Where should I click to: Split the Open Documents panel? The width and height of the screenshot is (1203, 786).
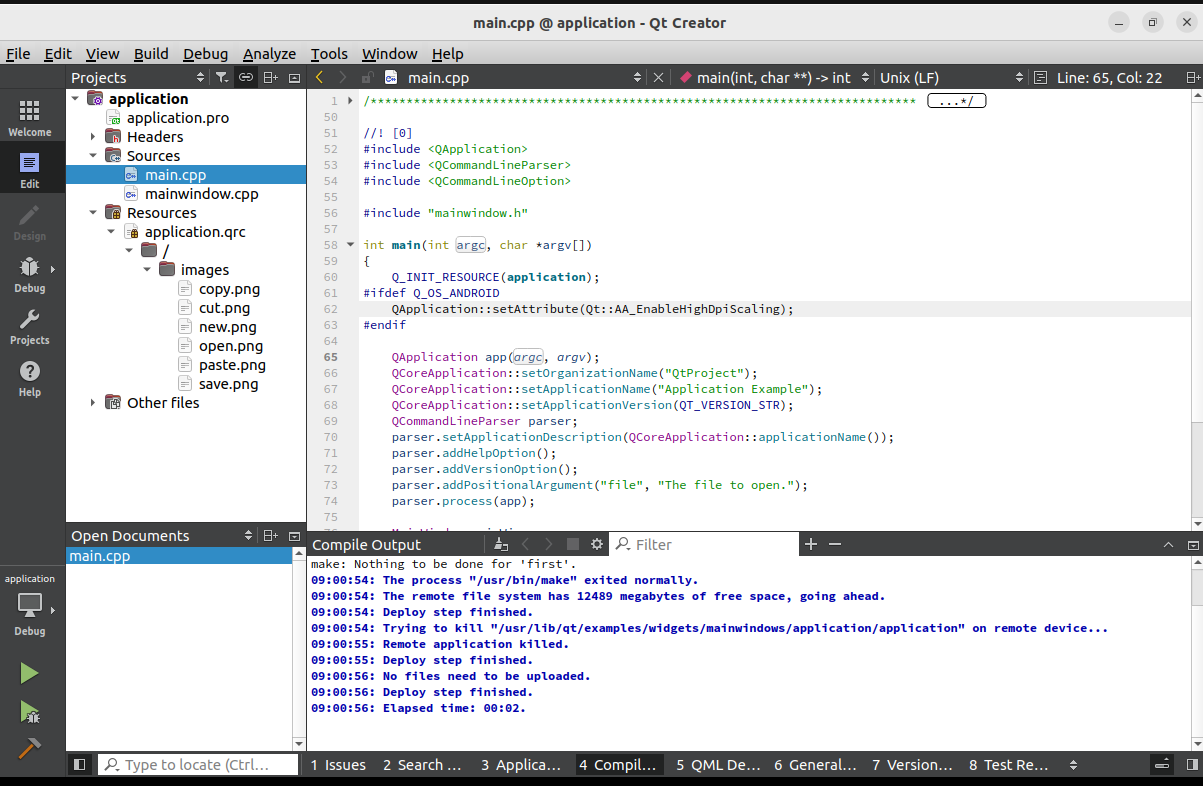pyautogui.click(x=271, y=536)
